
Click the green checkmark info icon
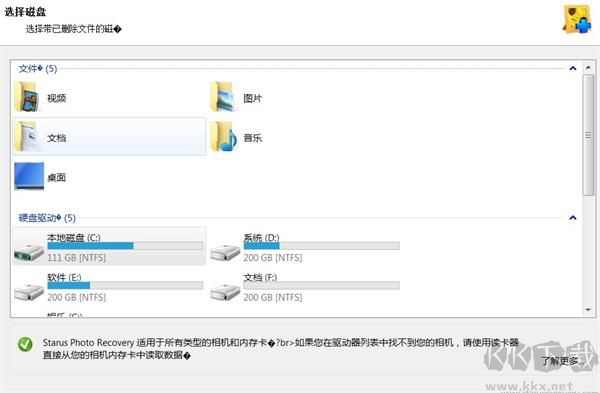[x=25, y=344]
